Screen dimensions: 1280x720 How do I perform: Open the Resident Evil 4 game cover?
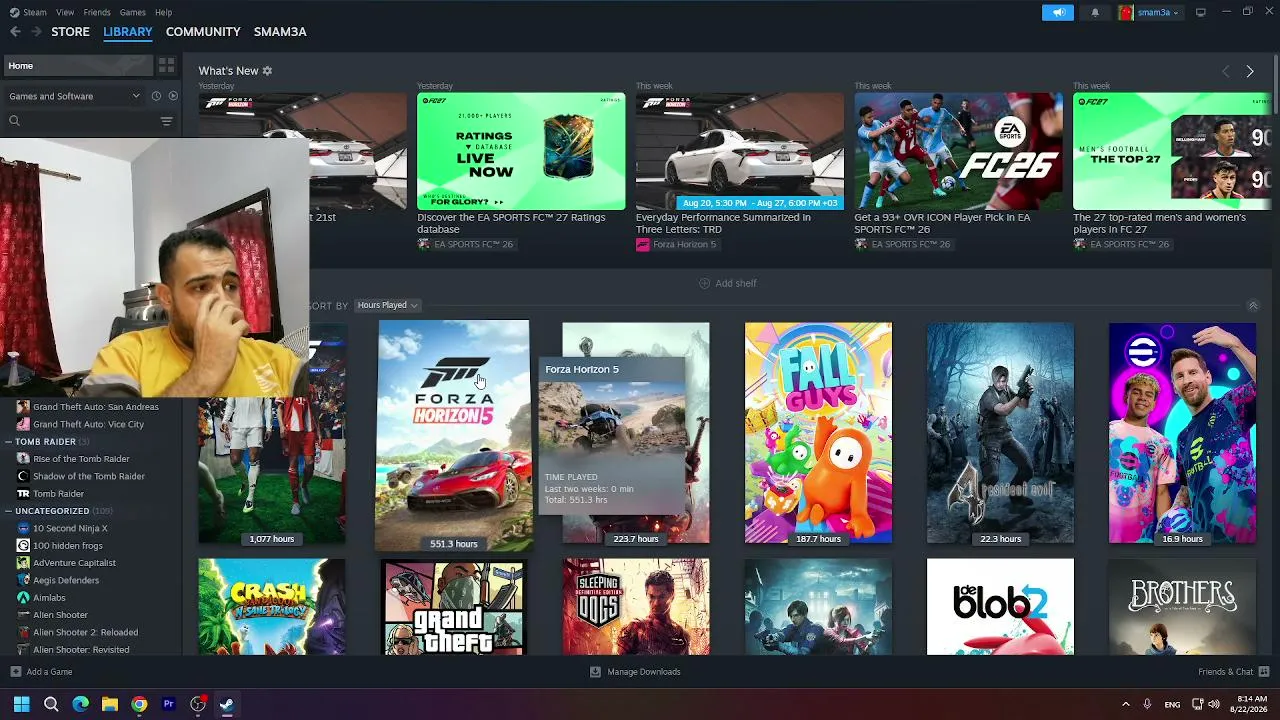tap(1000, 433)
